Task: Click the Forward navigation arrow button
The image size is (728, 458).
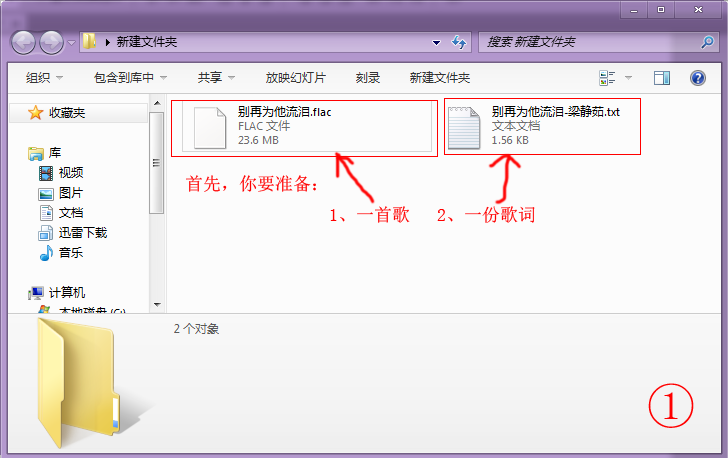Action: pos(52,42)
